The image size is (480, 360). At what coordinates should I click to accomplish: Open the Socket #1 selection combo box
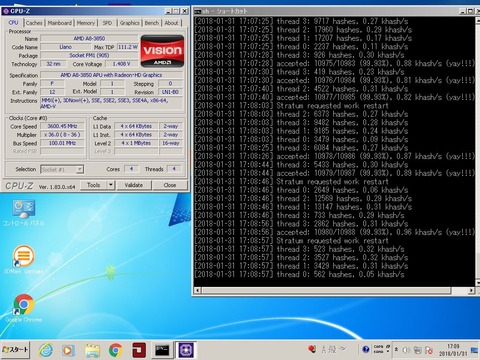pyautogui.click(x=62, y=169)
